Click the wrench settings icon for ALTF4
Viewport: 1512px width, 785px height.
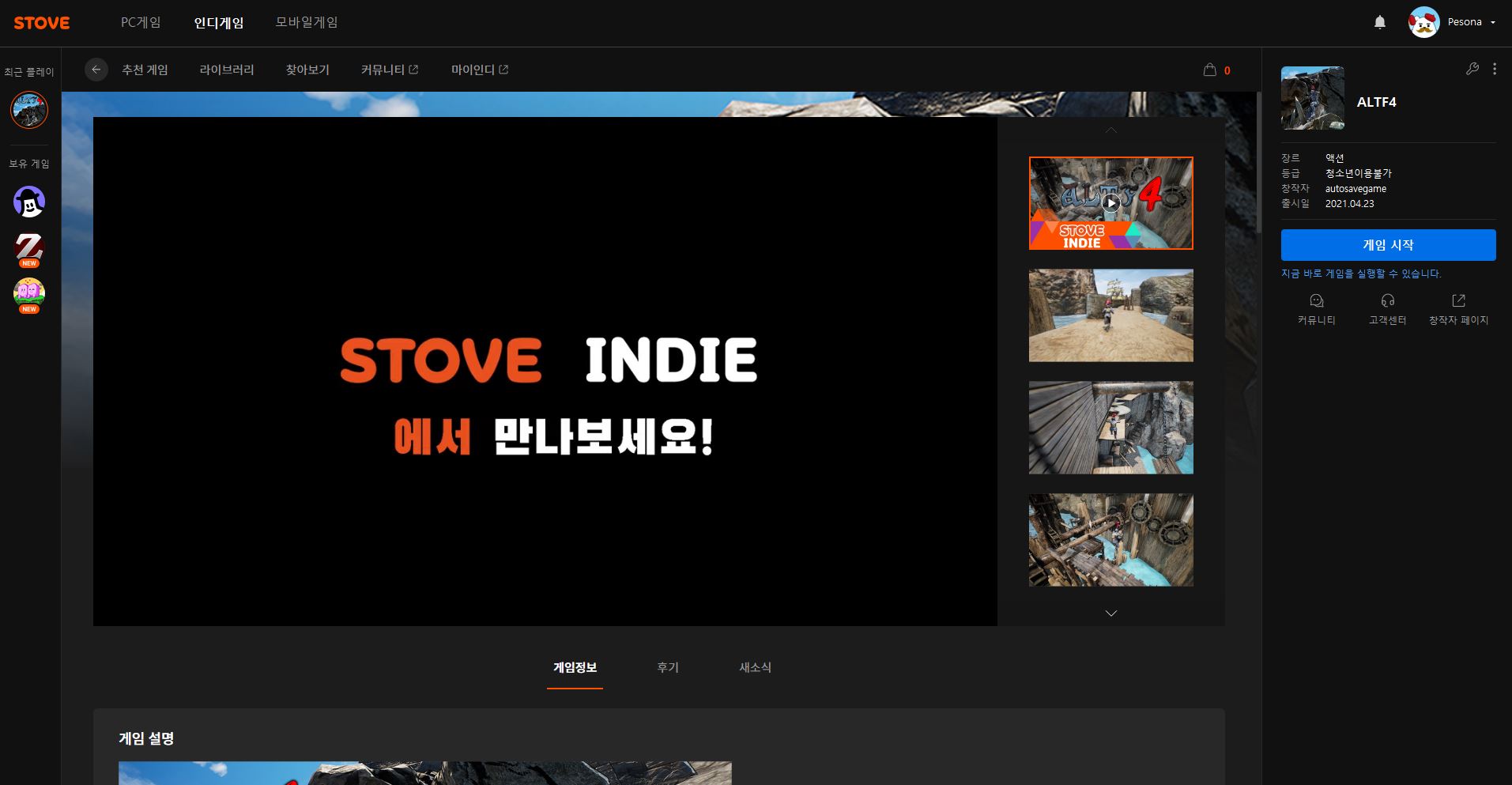pyautogui.click(x=1472, y=69)
